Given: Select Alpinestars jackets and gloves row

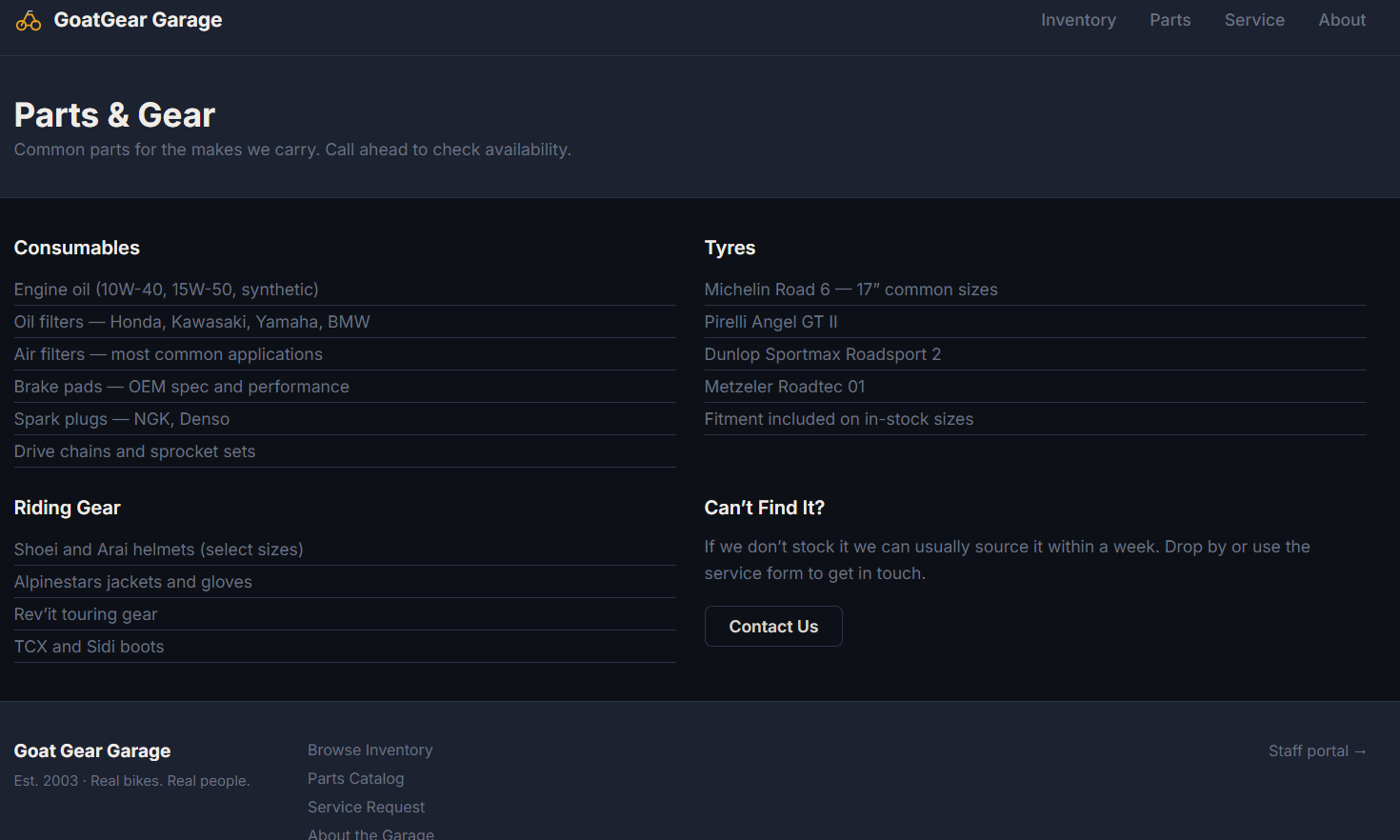Looking at the screenshot, I should 345,582.
